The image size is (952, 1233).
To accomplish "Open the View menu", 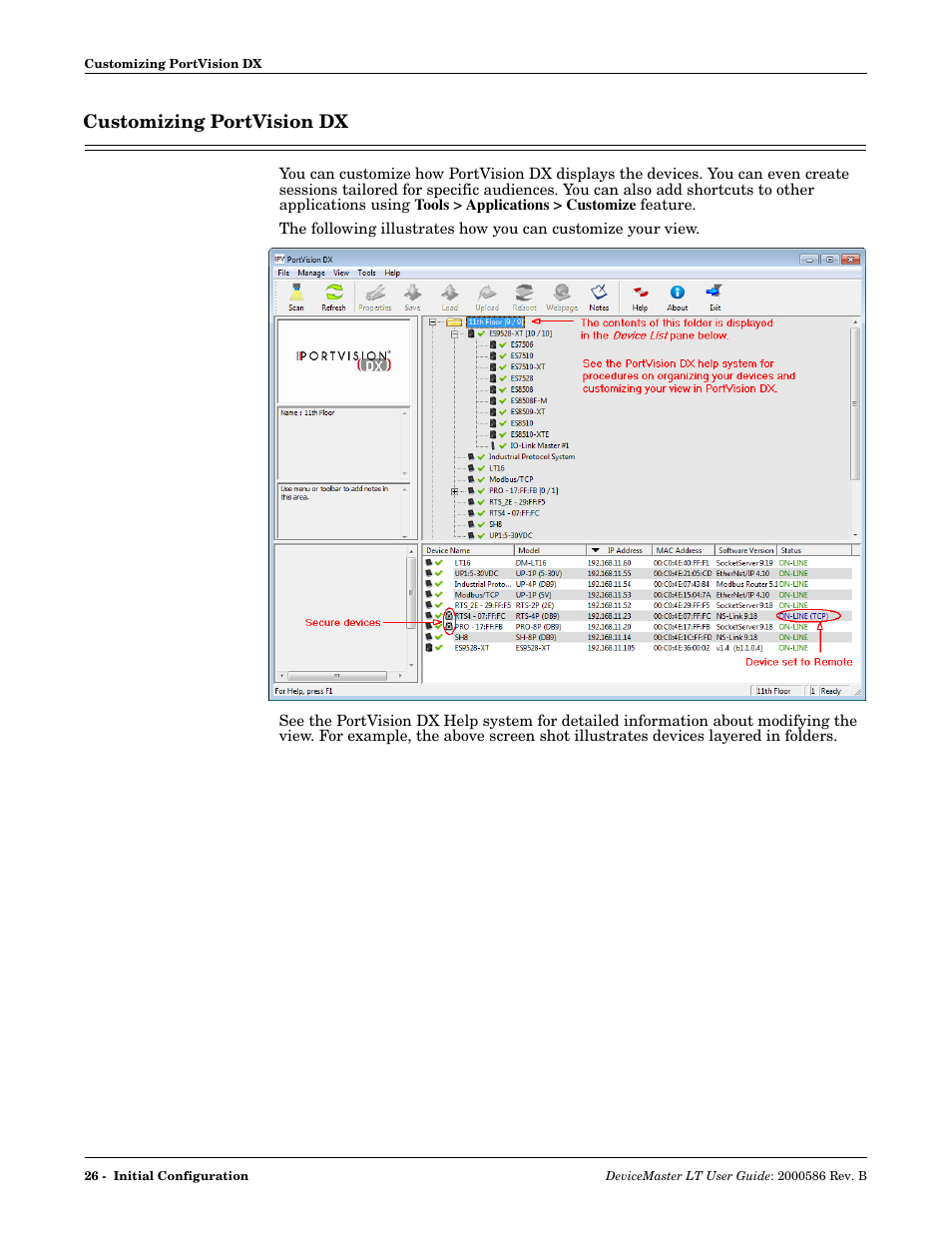I will click(341, 273).
